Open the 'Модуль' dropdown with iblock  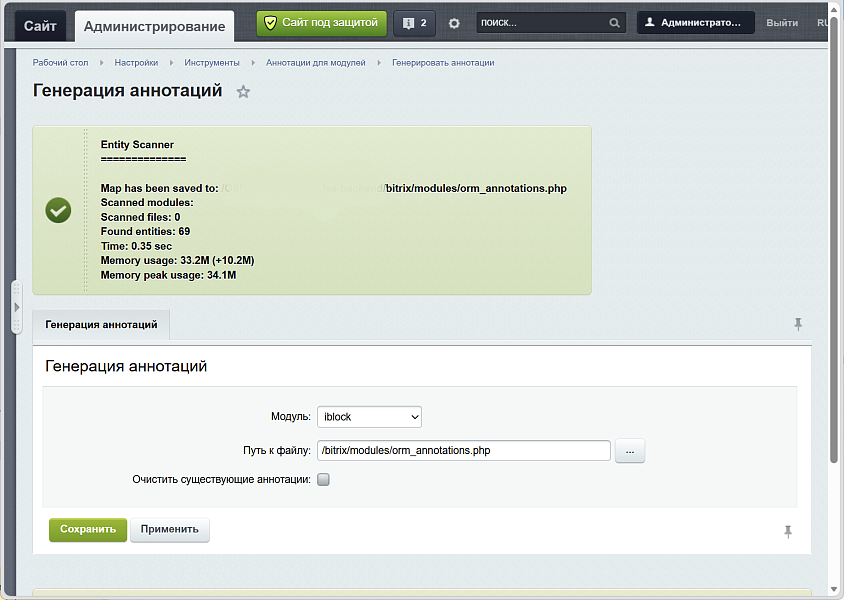369,417
